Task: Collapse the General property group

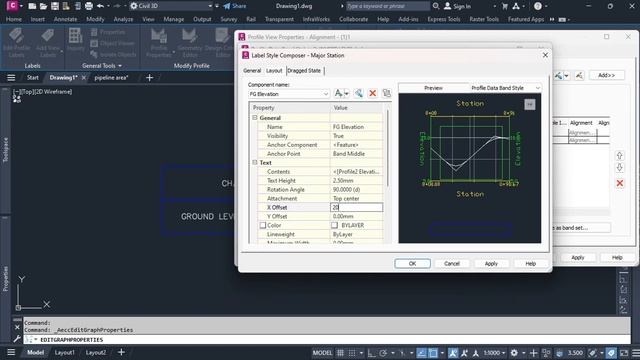Action: (x=255, y=118)
